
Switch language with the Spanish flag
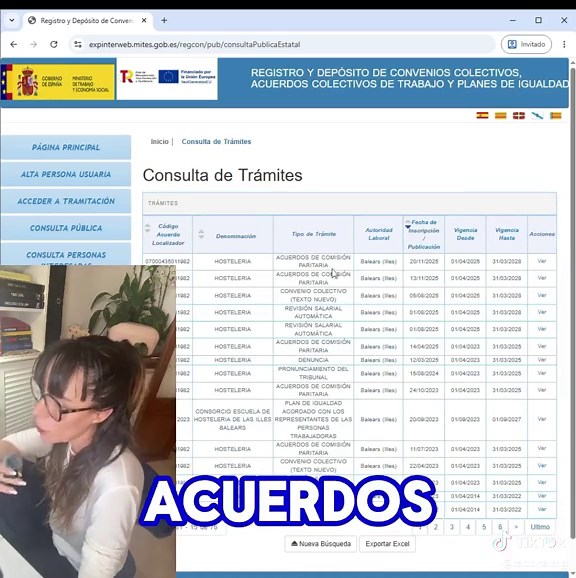coord(482,116)
